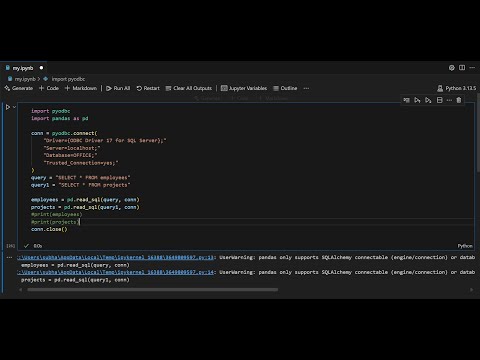480x360 pixels.
Task: Open notebook editor settings icon at top right
Action: 452,68
